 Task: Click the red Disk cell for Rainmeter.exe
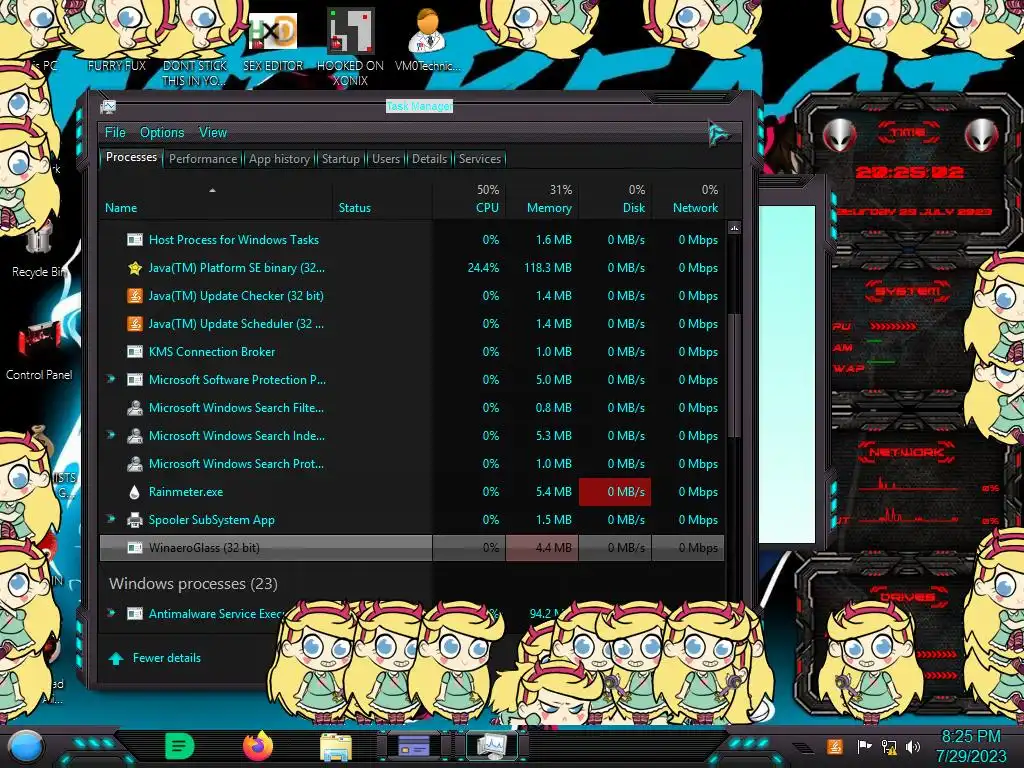[615, 492]
